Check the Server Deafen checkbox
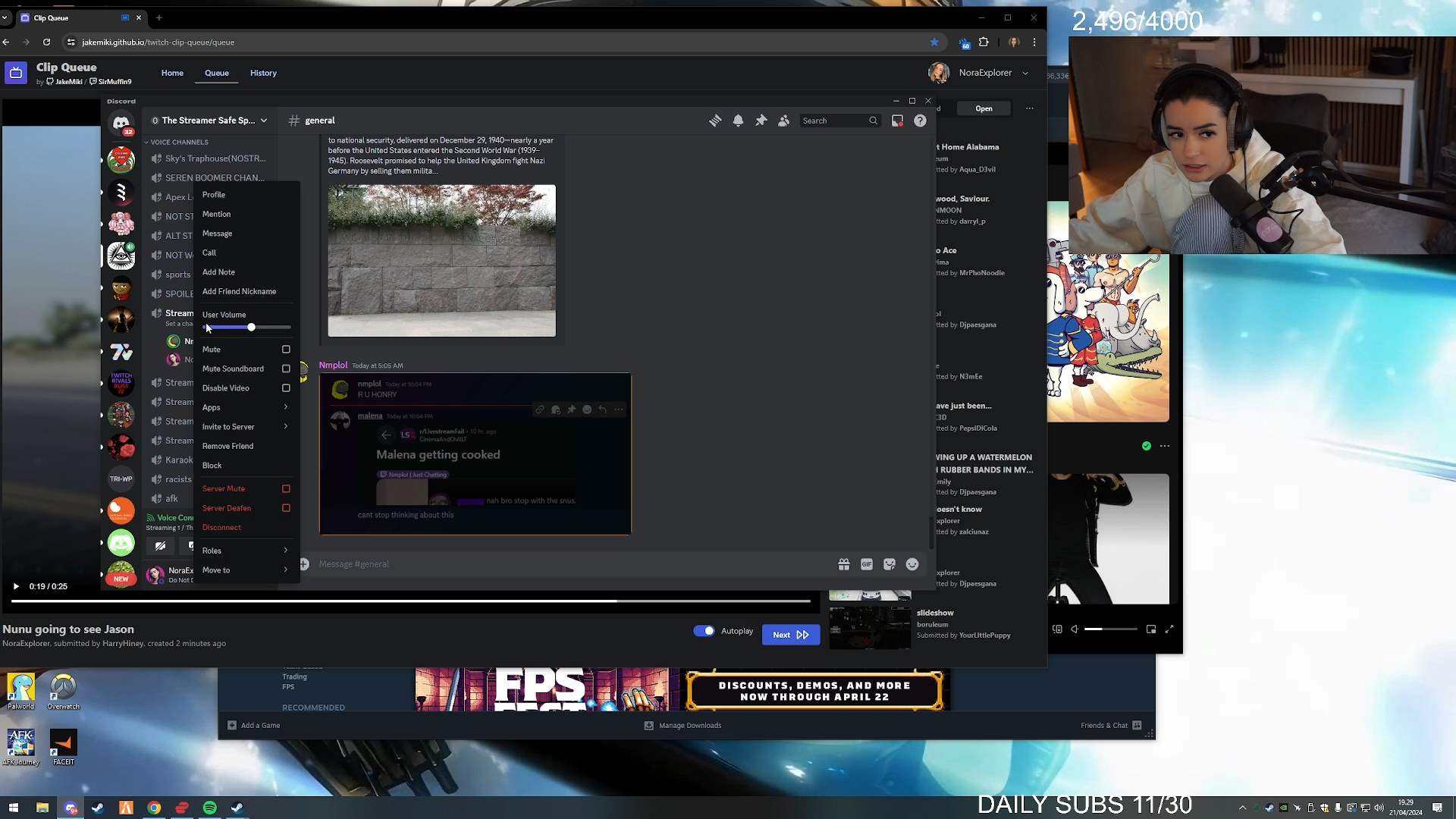The height and width of the screenshot is (819, 1456). 286,508
